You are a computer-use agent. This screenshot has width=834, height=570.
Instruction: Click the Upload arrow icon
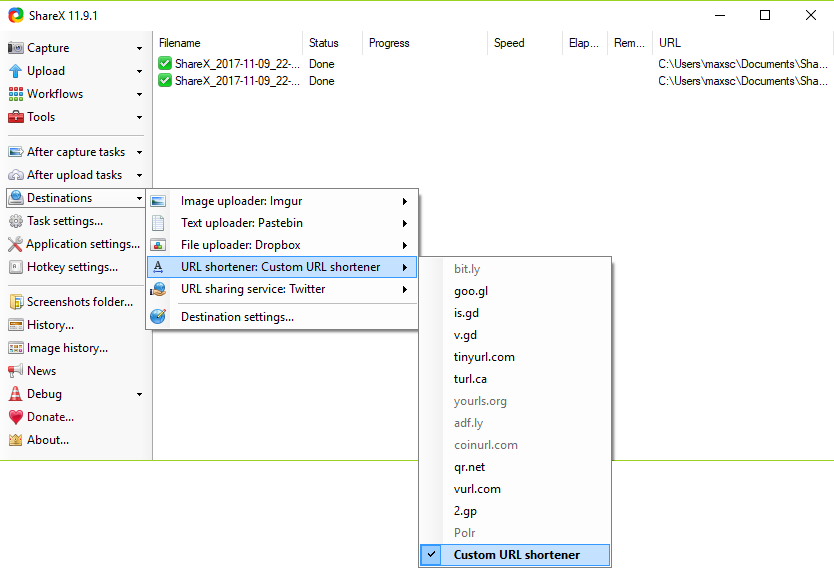tap(16, 71)
